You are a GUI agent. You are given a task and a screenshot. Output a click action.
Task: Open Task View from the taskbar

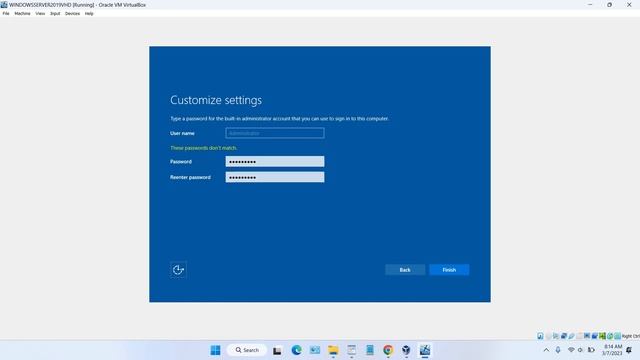pos(277,350)
